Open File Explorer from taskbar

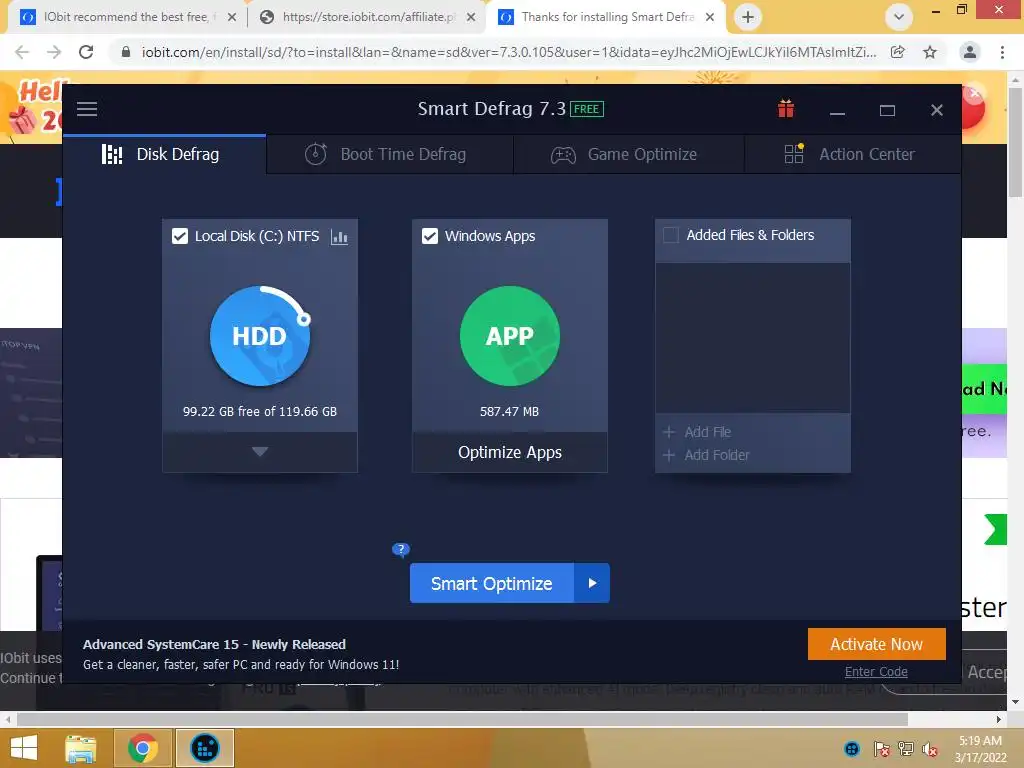click(x=81, y=748)
